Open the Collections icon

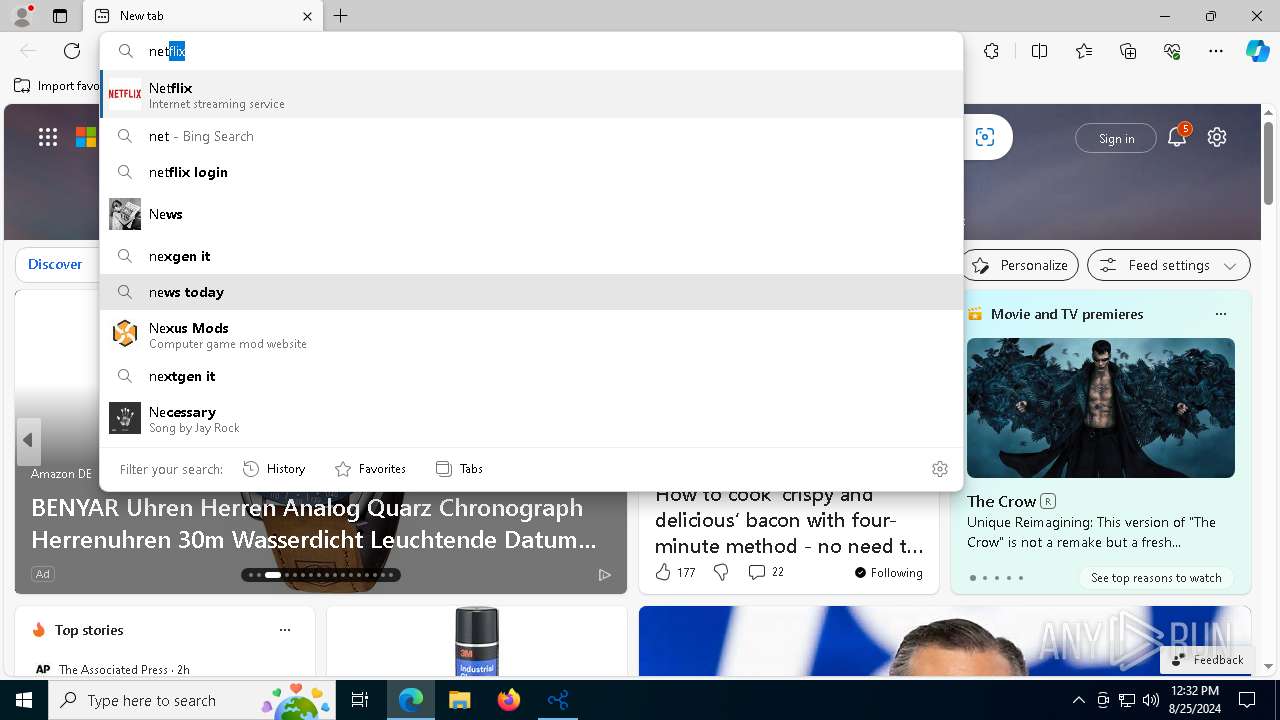click(x=1128, y=51)
